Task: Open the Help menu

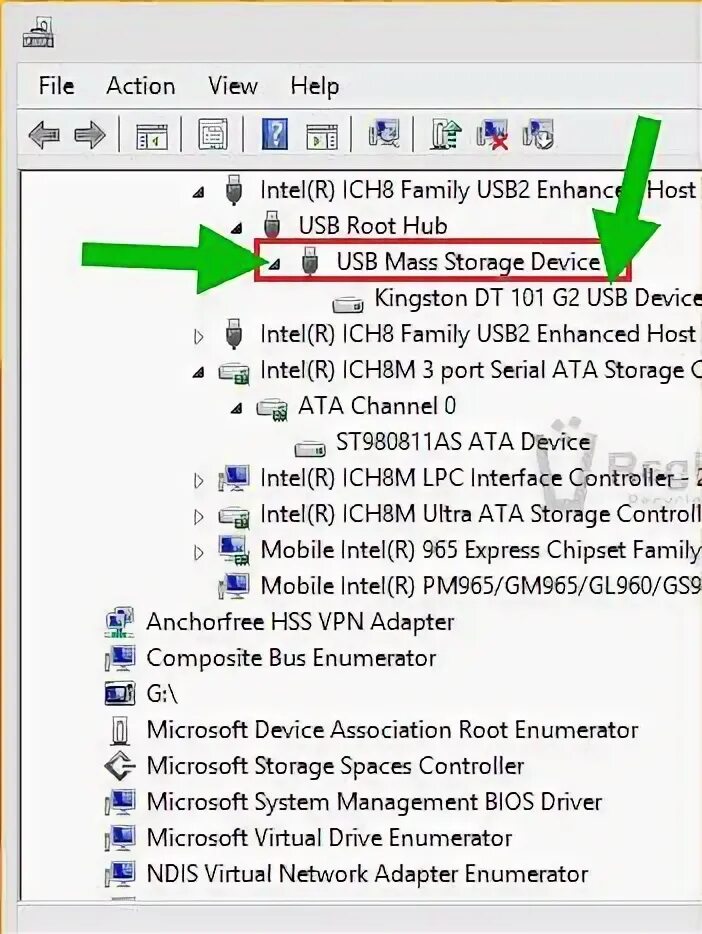Action: click(314, 86)
